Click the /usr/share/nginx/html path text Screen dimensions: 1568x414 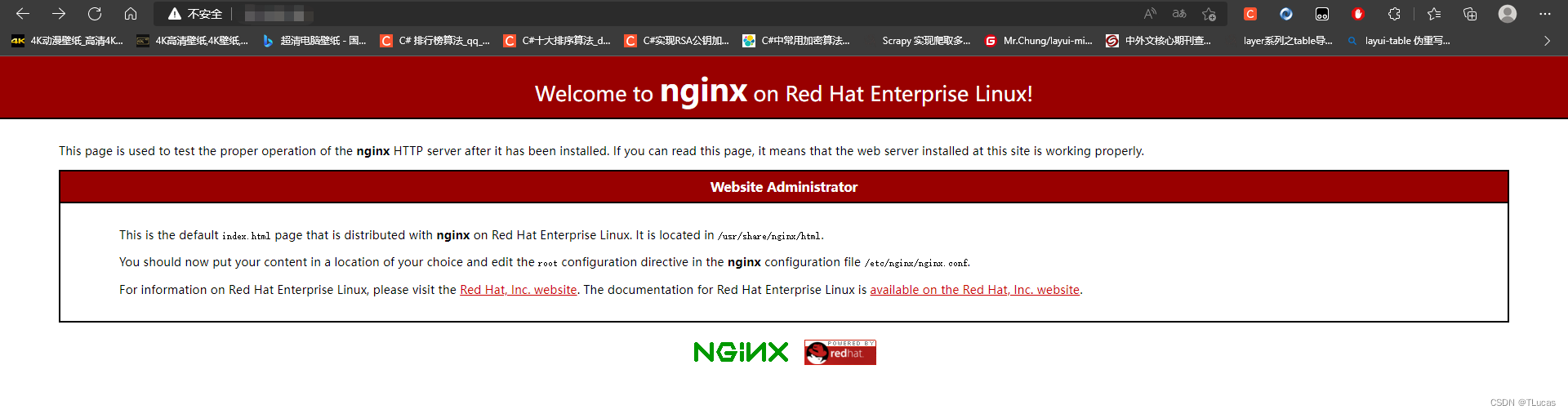[769, 236]
